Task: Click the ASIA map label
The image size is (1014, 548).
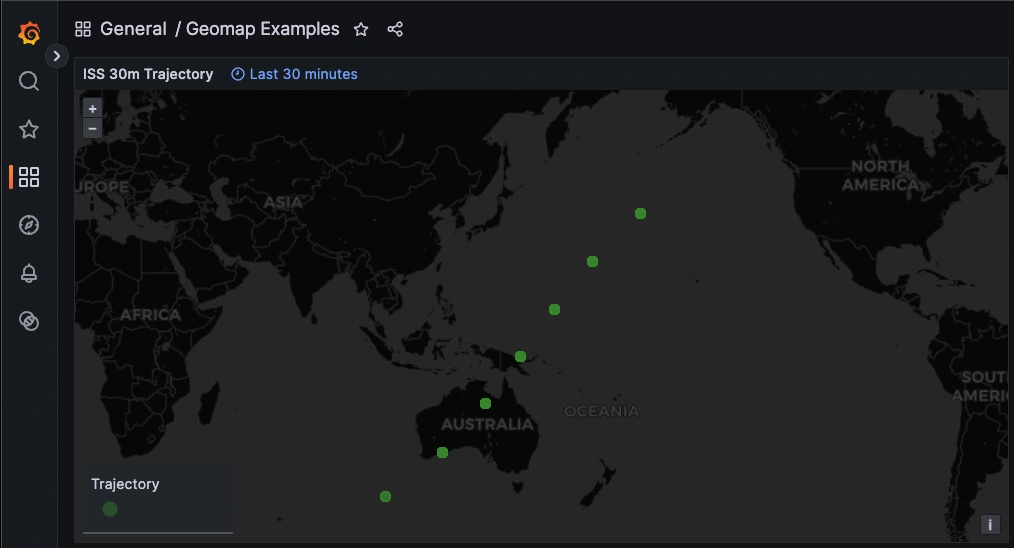Action: pyautogui.click(x=283, y=203)
